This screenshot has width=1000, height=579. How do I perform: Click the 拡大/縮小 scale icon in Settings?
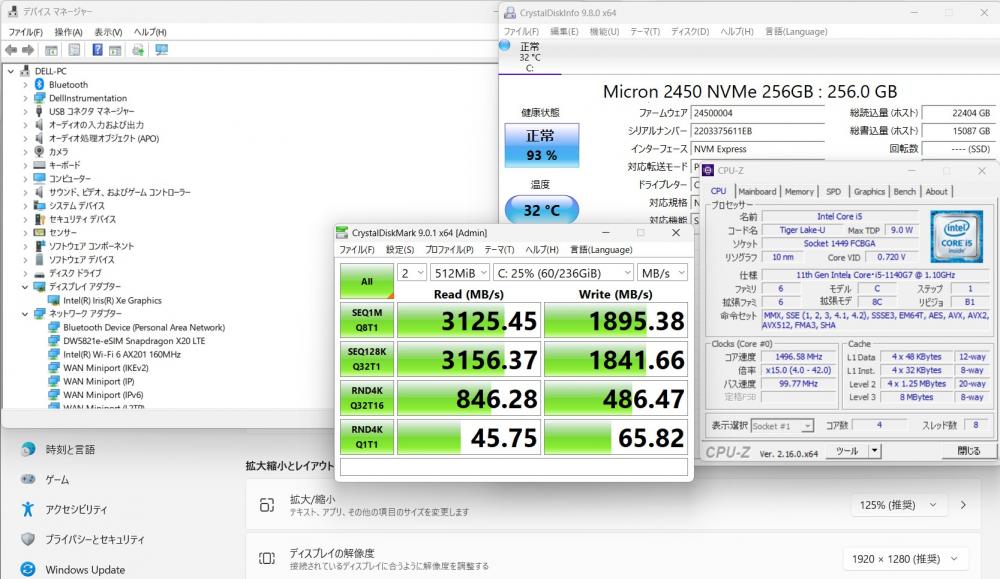[x=267, y=505]
